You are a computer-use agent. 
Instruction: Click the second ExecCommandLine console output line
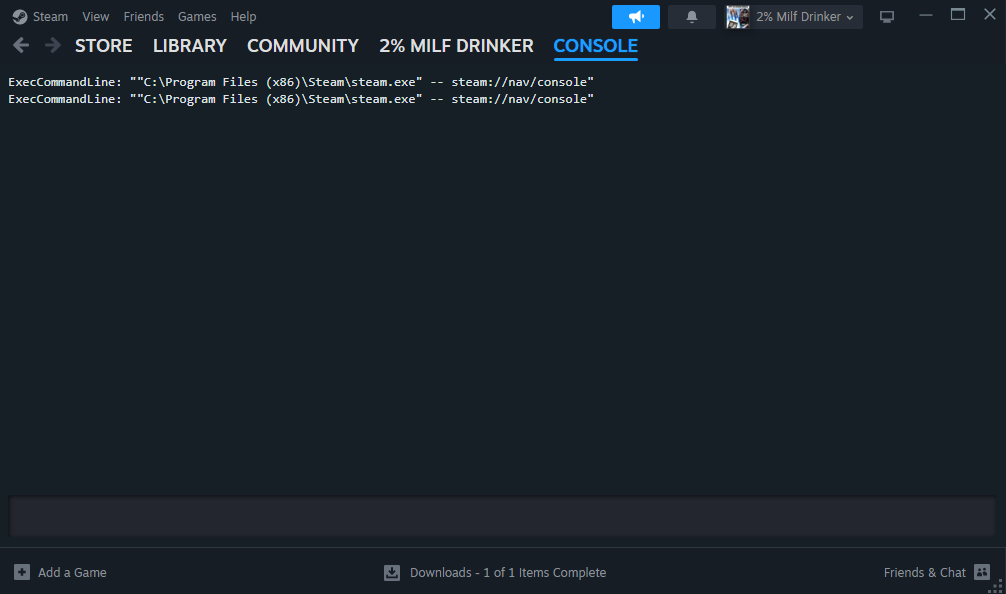tap(301, 99)
